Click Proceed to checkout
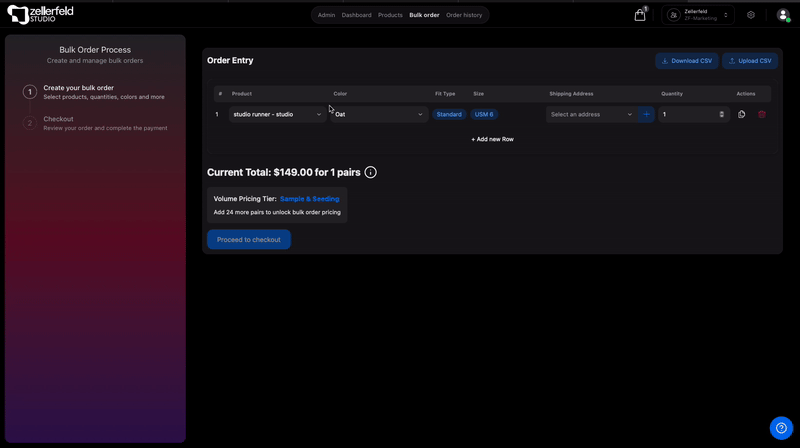 (249, 239)
